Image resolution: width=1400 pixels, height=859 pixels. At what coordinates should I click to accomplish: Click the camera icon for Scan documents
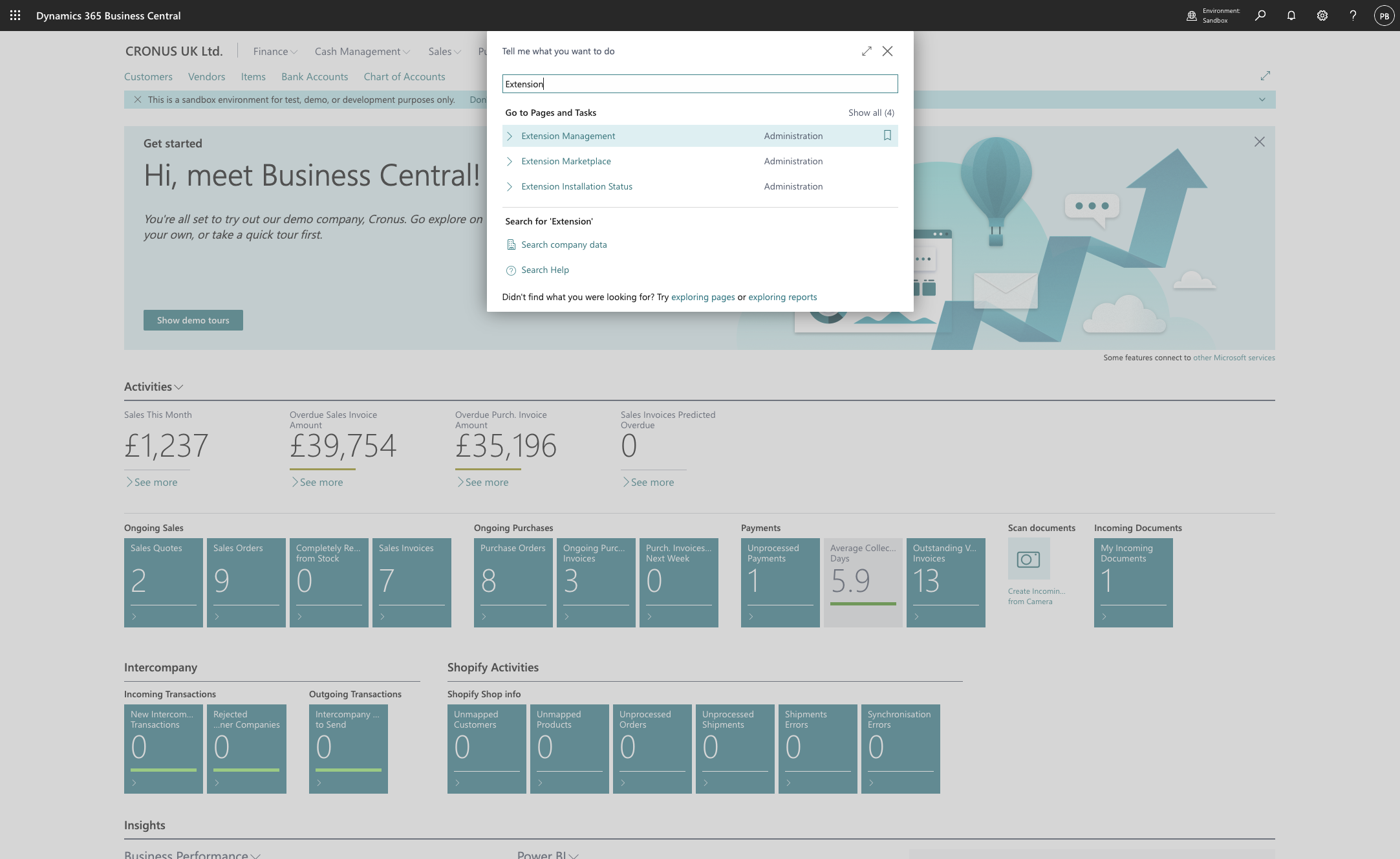1029,559
